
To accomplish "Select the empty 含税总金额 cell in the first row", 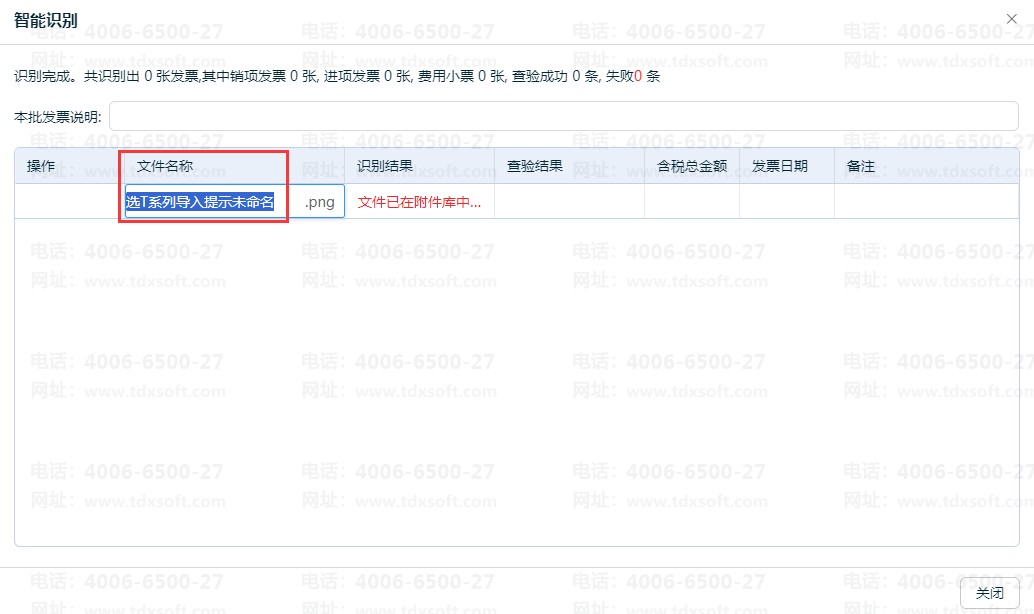I will [692, 201].
